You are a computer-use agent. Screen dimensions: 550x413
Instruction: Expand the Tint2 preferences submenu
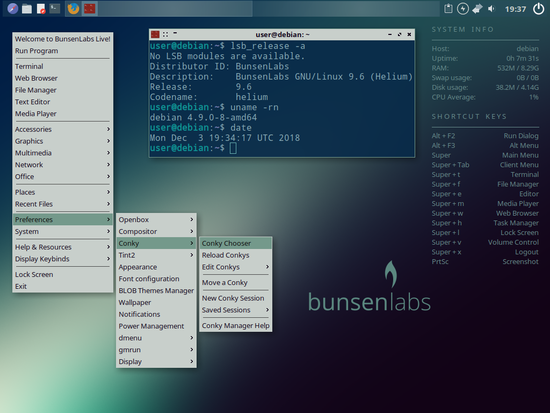156,255
